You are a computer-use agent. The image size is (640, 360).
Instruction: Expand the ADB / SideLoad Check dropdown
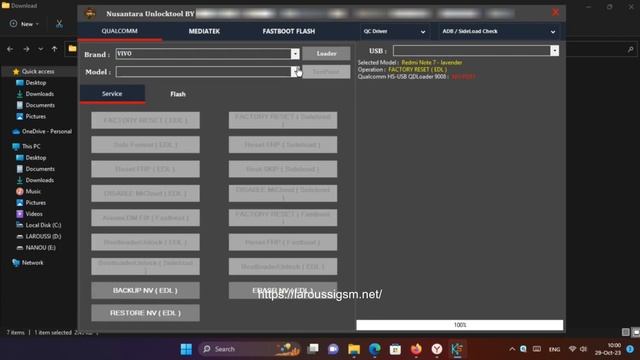(x=553, y=31)
